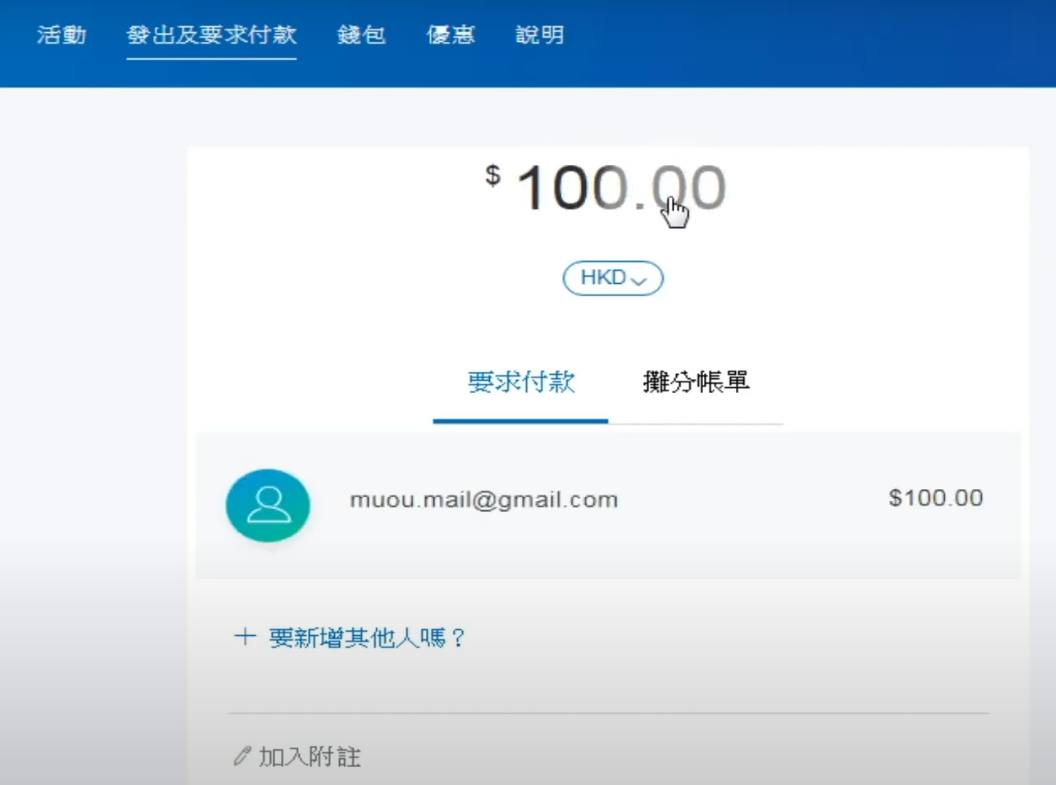The width and height of the screenshot is (1056, 785).
Task: Click the muou.mail@gmail.com recipient email
Action: (x=483, y=499)
